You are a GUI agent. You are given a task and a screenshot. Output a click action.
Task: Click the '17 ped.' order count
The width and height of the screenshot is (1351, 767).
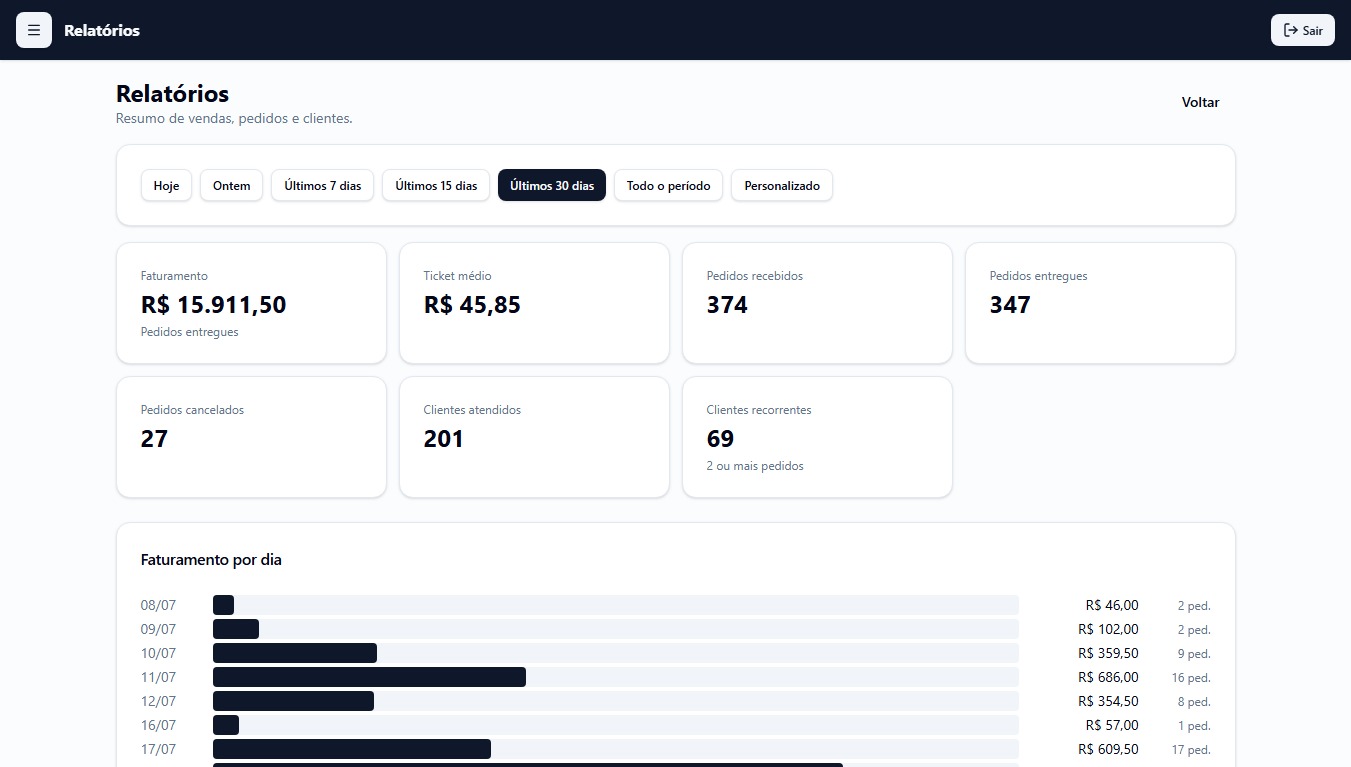tap(1191, 750)
